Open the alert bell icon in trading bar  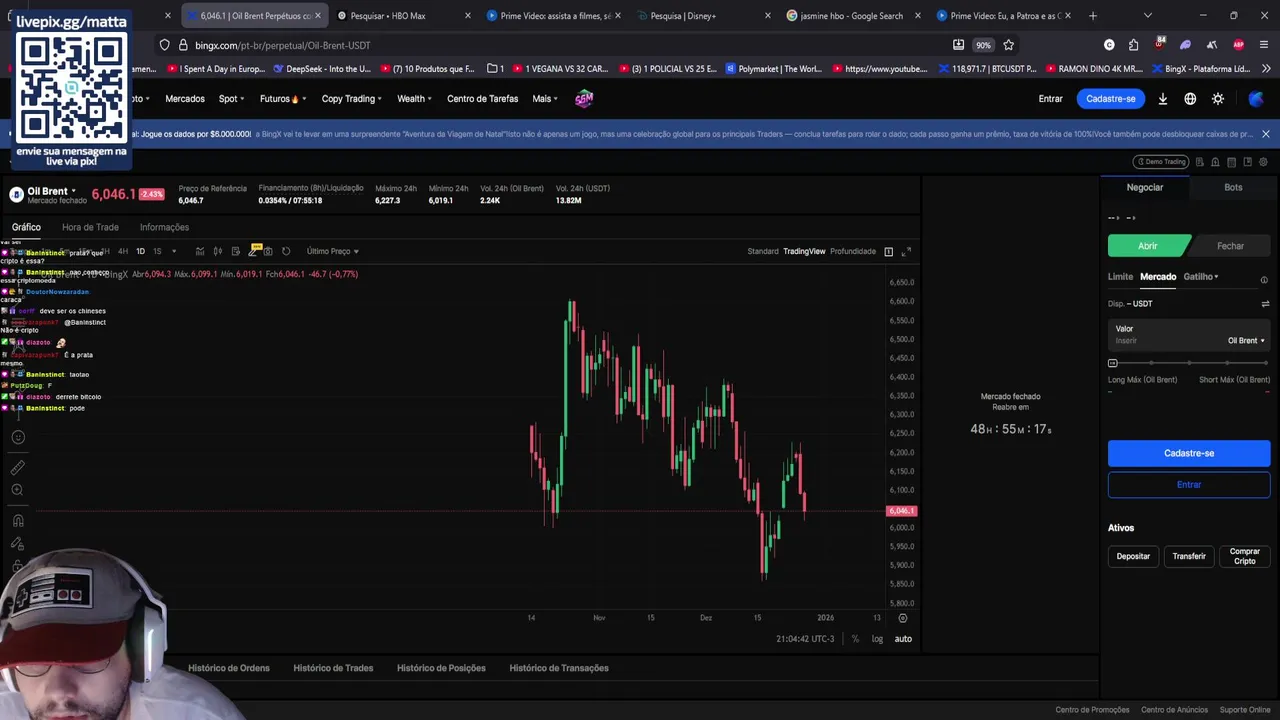pyautogui.click(x=1215, y=162)
